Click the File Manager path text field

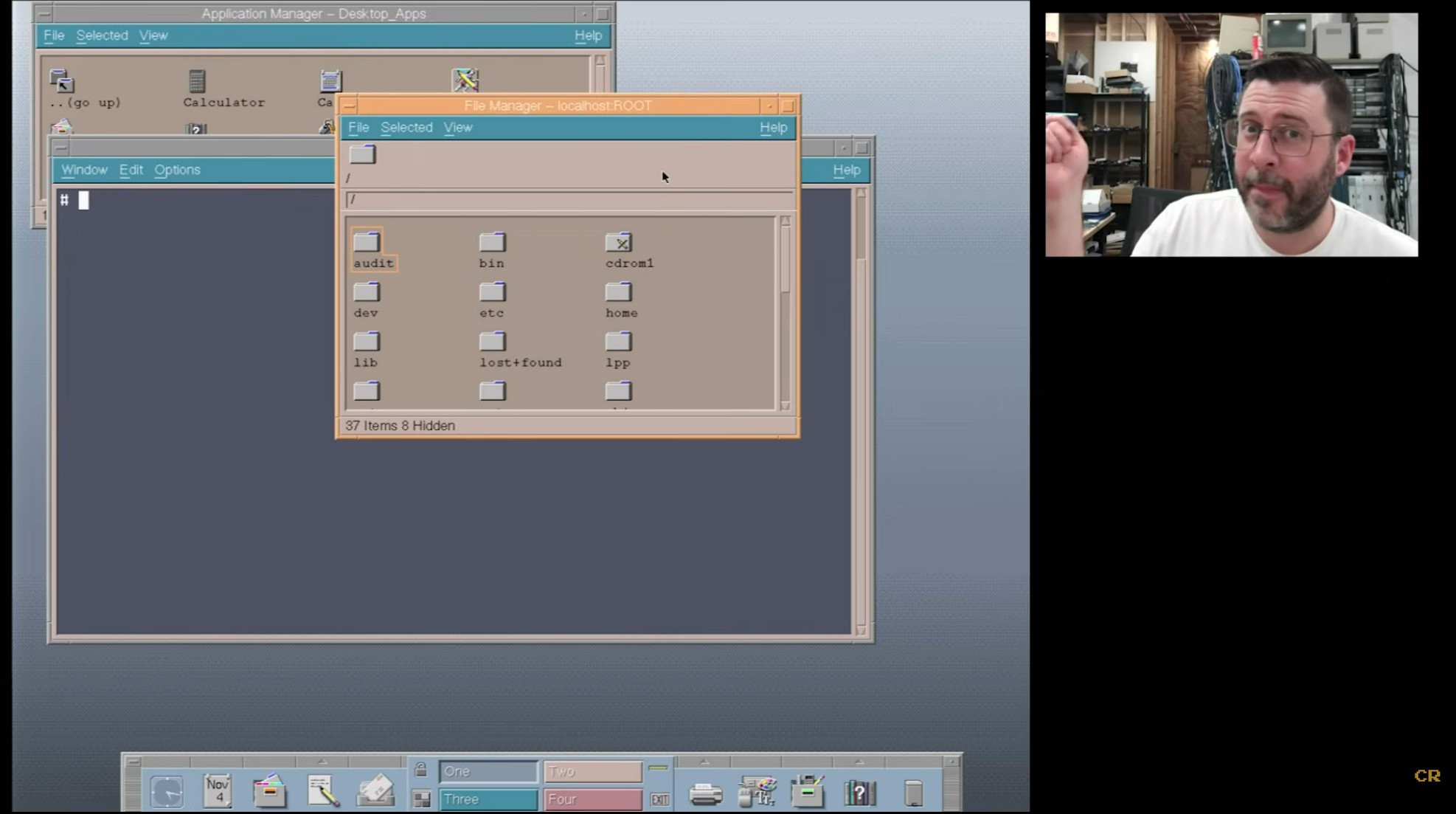tap(569, 200)
